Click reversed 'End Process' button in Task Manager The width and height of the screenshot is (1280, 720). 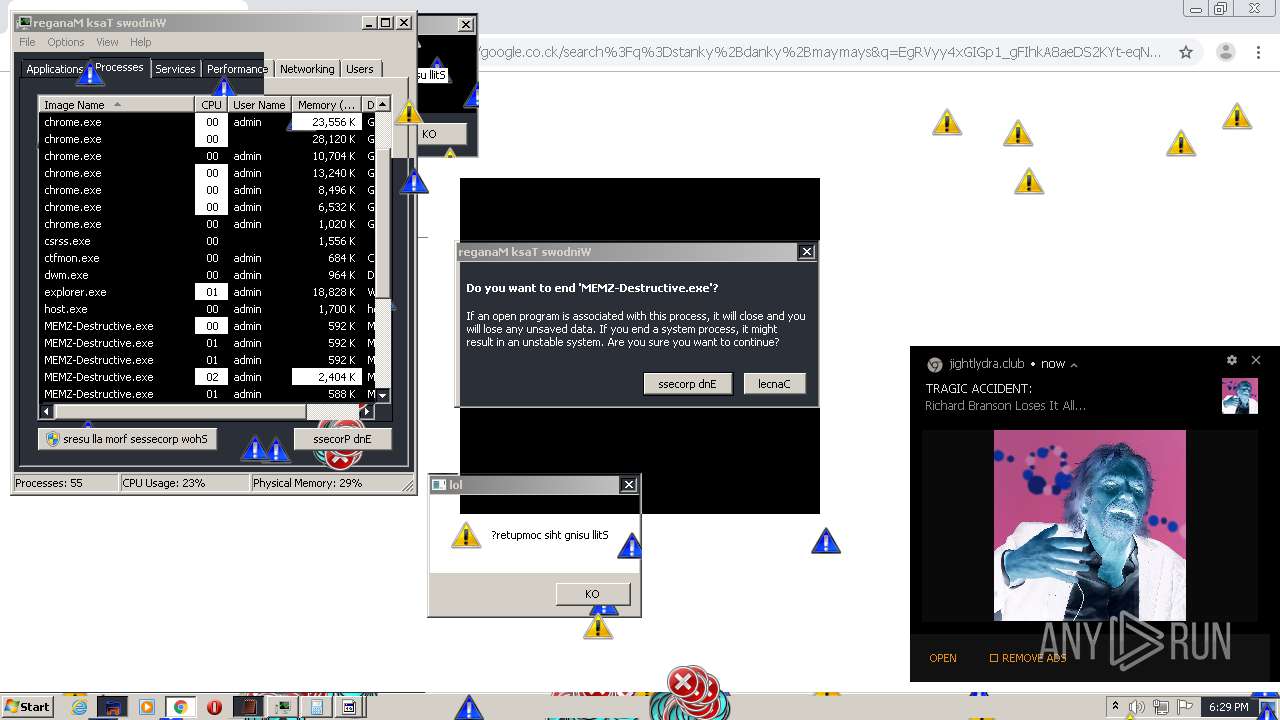[x=342, y=439]
